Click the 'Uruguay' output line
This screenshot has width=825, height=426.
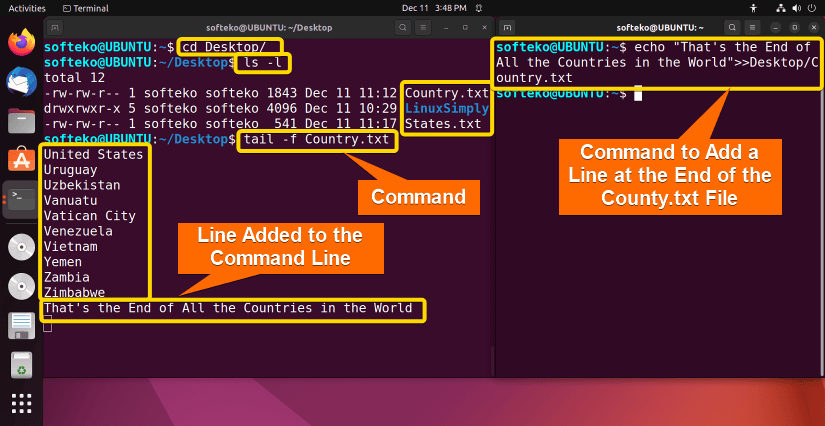[x=71, y=170]
